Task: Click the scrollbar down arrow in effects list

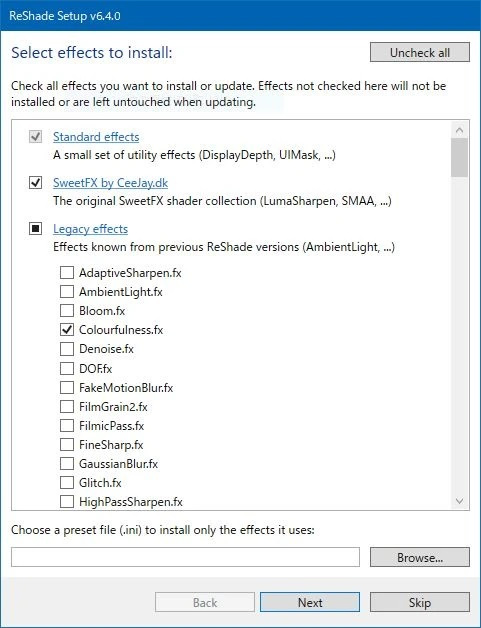Action: (459, 501)
